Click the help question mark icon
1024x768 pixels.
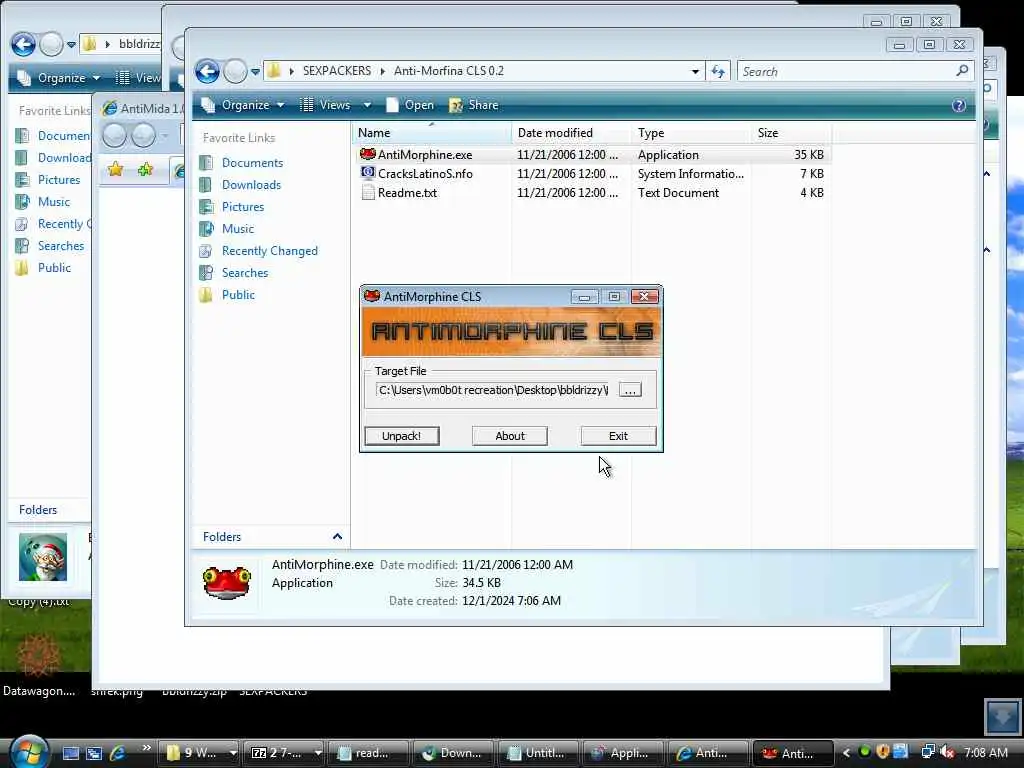click(x=958, y=105)
